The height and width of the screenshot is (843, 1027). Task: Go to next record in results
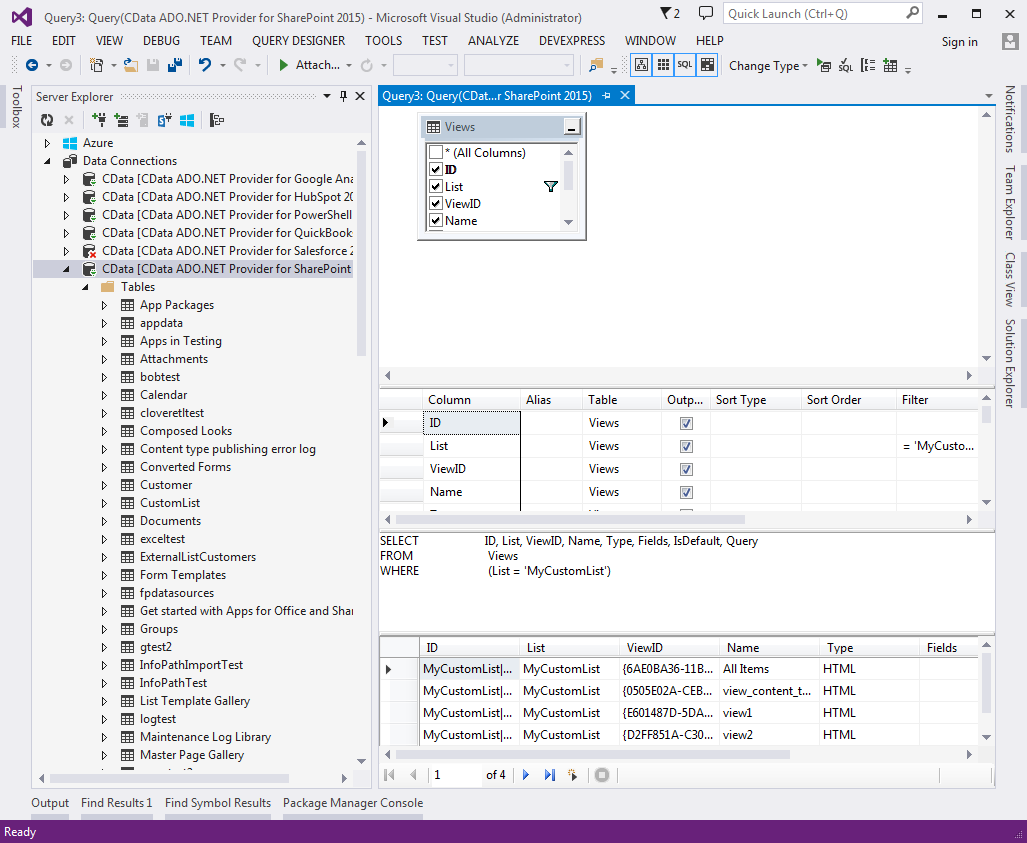click(526, 775)
